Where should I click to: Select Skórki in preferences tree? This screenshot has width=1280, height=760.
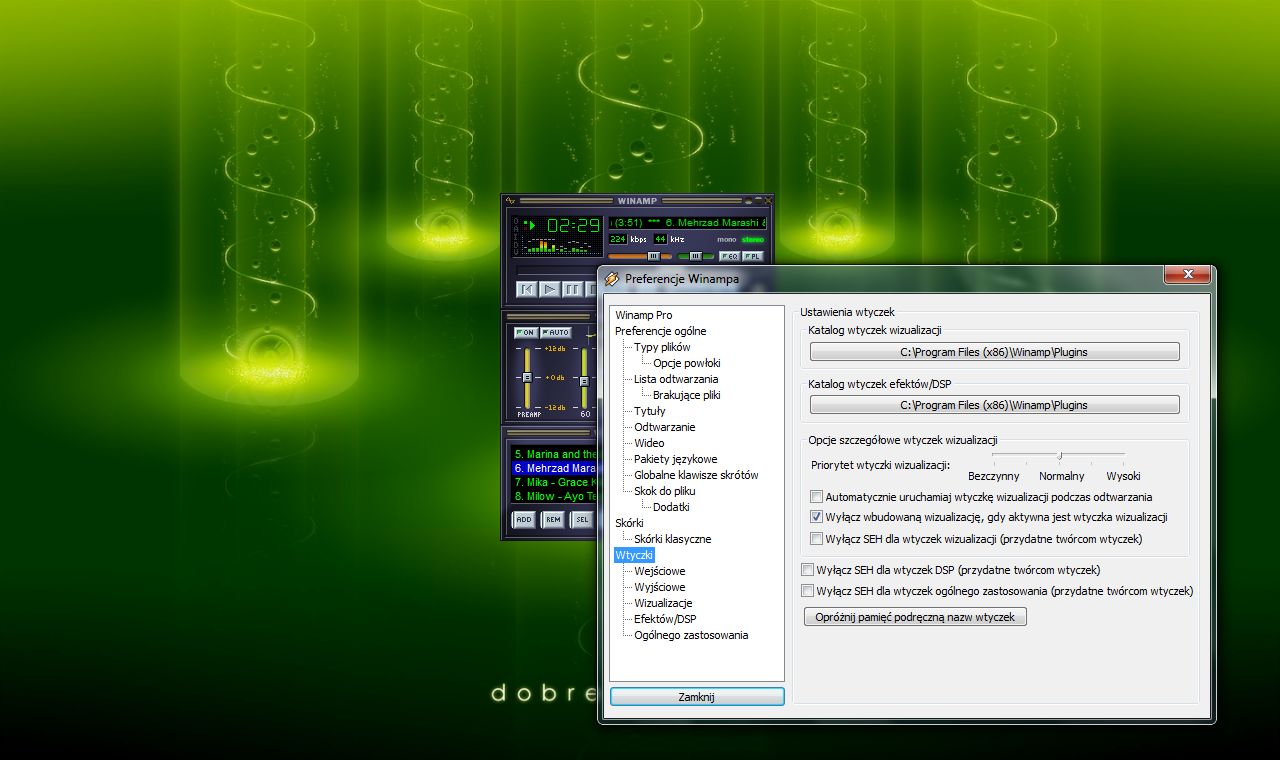(x=629, y=523)
